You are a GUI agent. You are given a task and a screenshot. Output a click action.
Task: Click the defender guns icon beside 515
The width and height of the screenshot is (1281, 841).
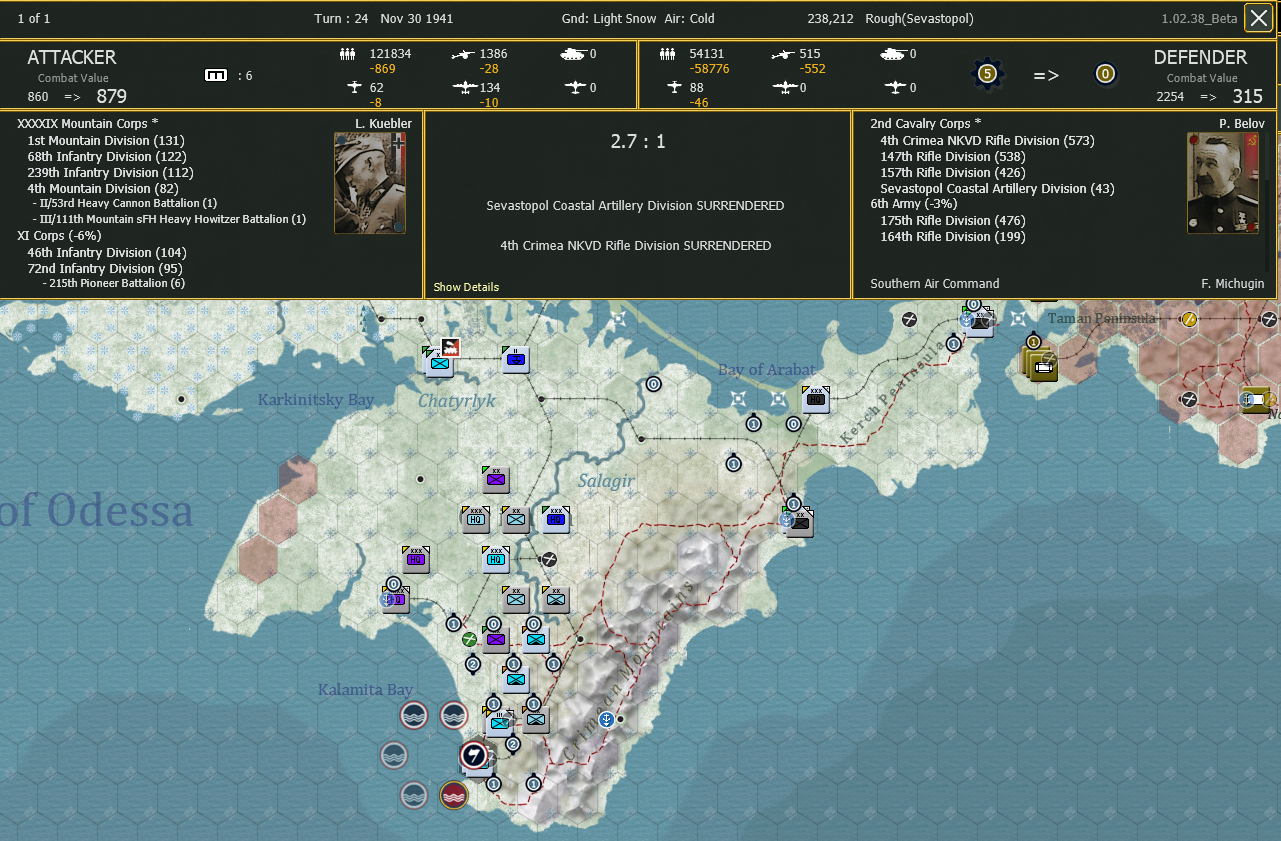(783, 54)
